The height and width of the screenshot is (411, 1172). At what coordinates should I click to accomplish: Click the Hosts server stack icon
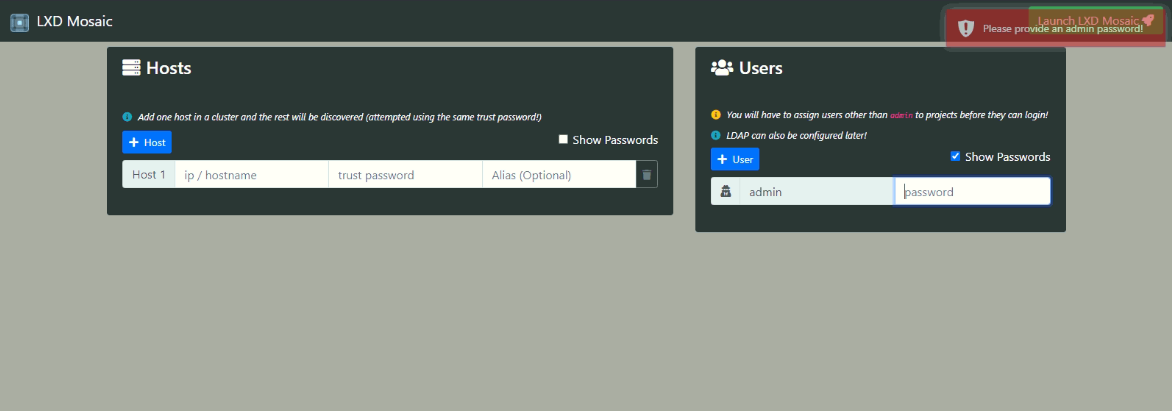tap(132, 68)
